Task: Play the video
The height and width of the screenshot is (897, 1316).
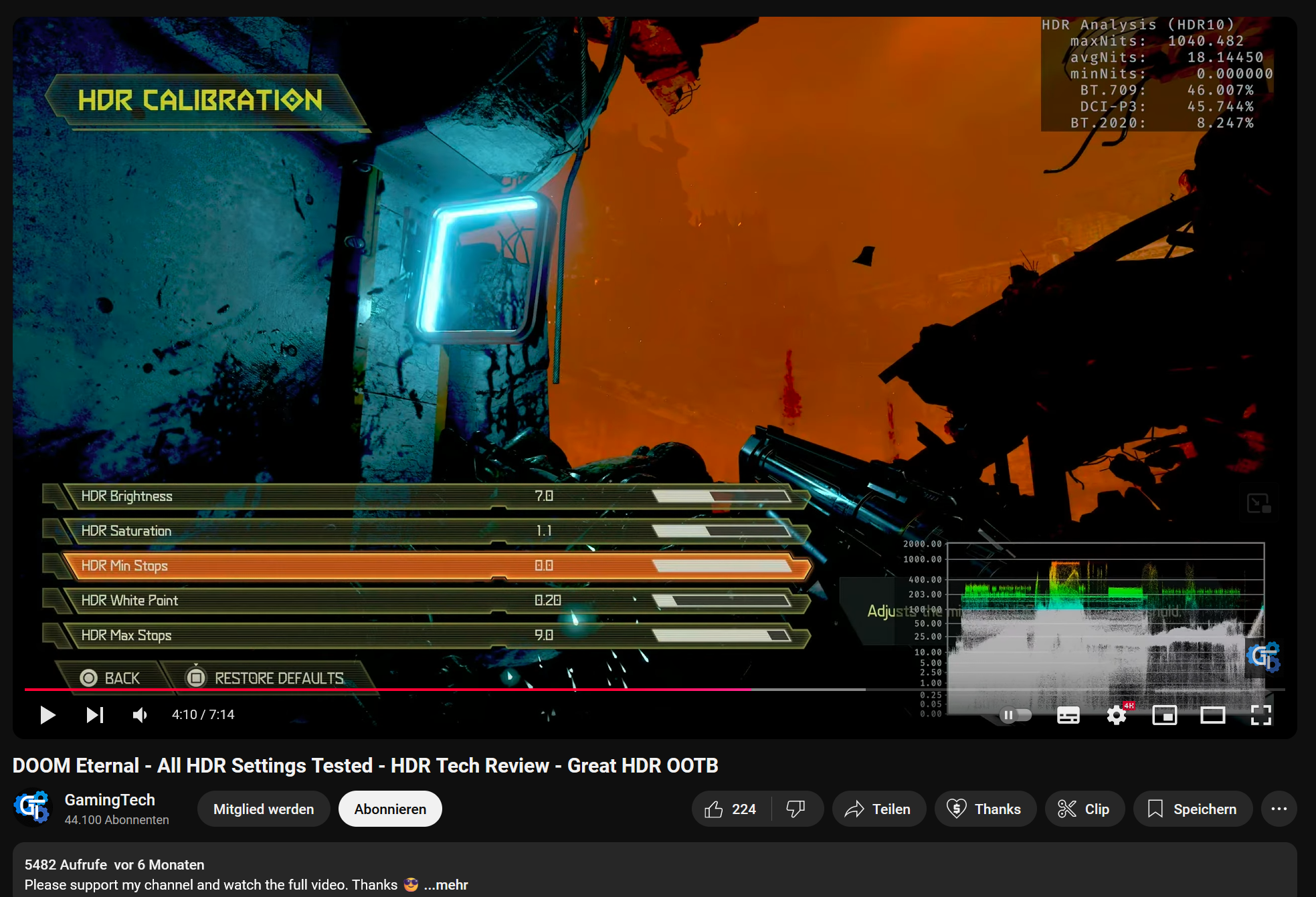Action: pos(47,714)
